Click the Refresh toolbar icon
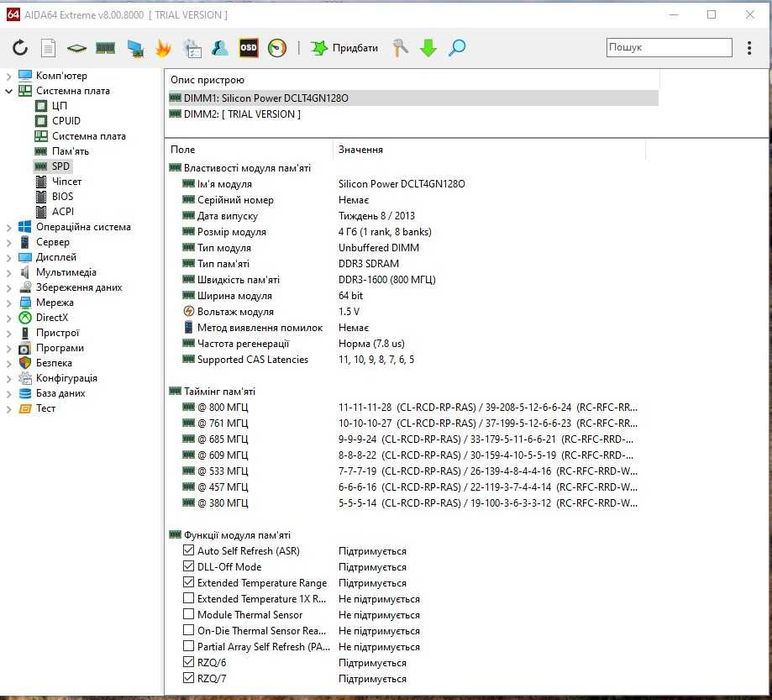The height and width of the screenshot is (700, 772). coord(20,48)
